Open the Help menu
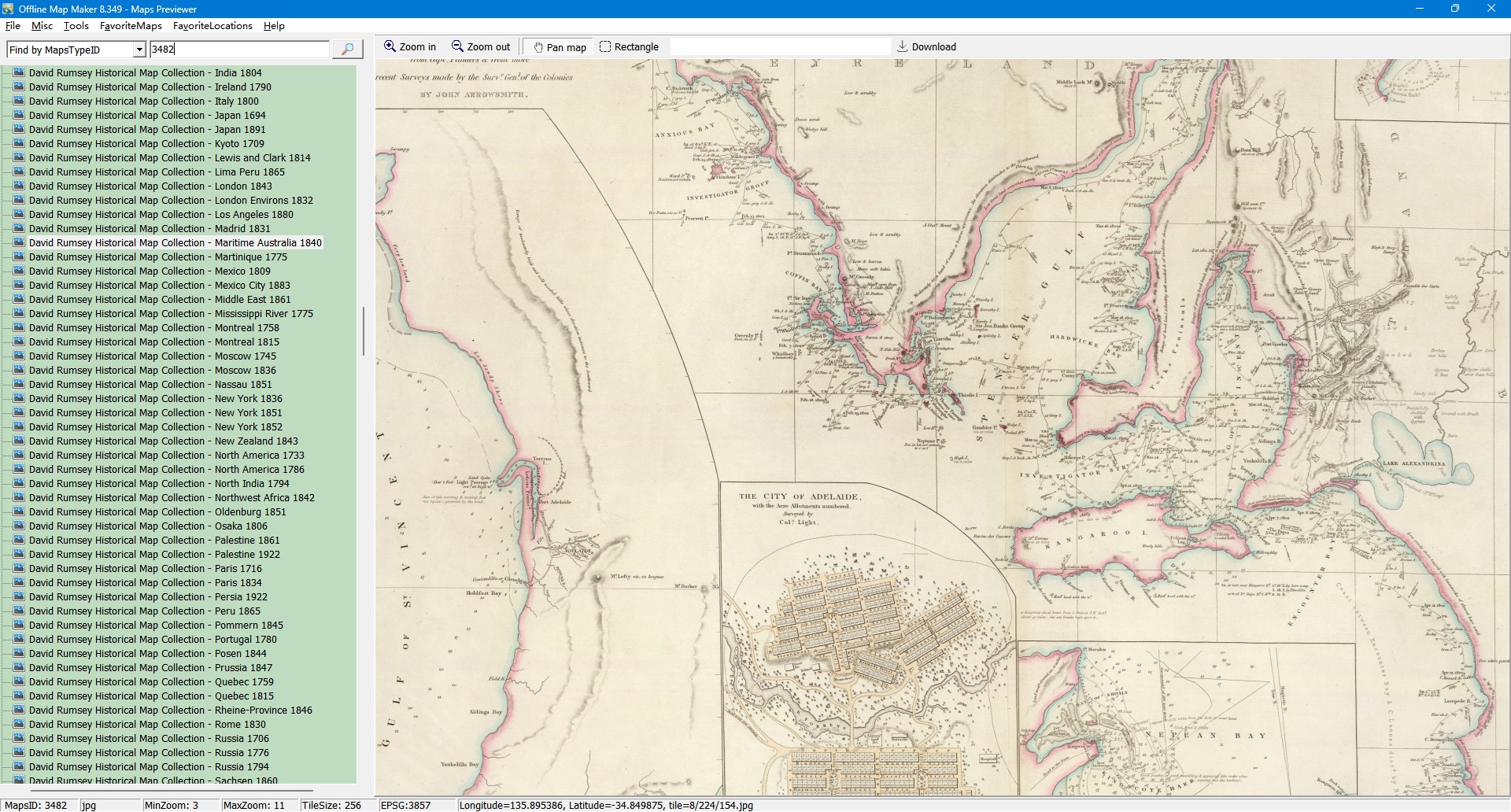Image resolution: width=1511 pixels, height=812 pixels. point(274,26)
